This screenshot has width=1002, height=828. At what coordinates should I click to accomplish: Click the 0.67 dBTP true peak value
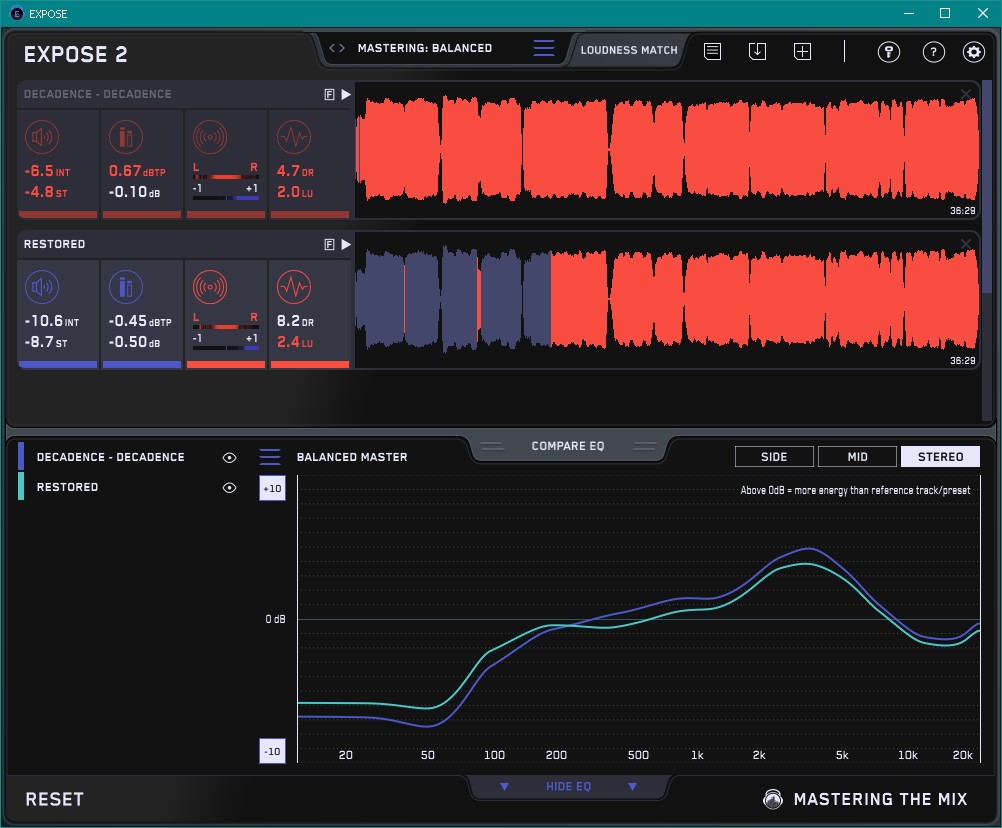point(137,171)
